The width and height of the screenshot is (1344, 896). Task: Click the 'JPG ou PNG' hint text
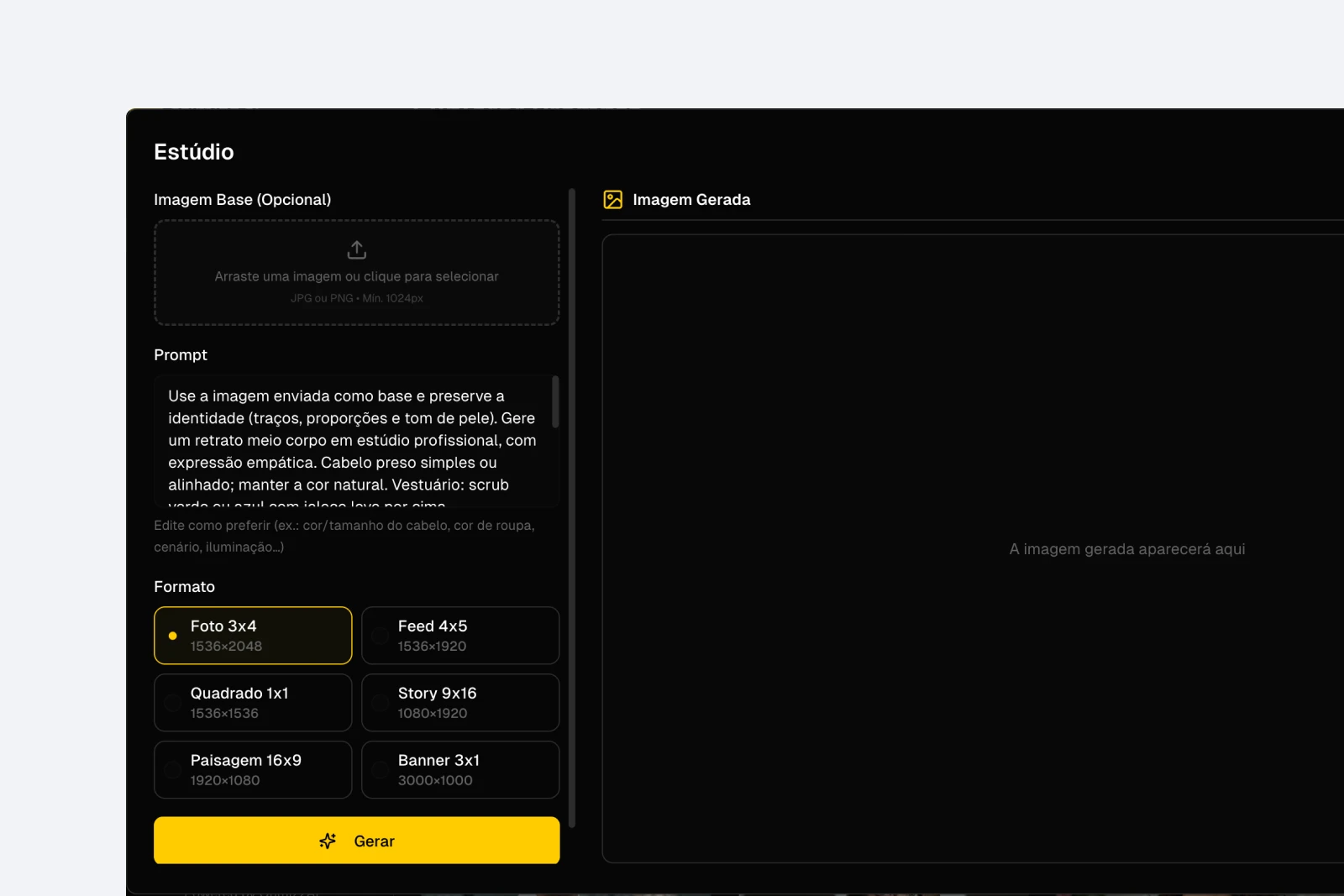[356, 298]
